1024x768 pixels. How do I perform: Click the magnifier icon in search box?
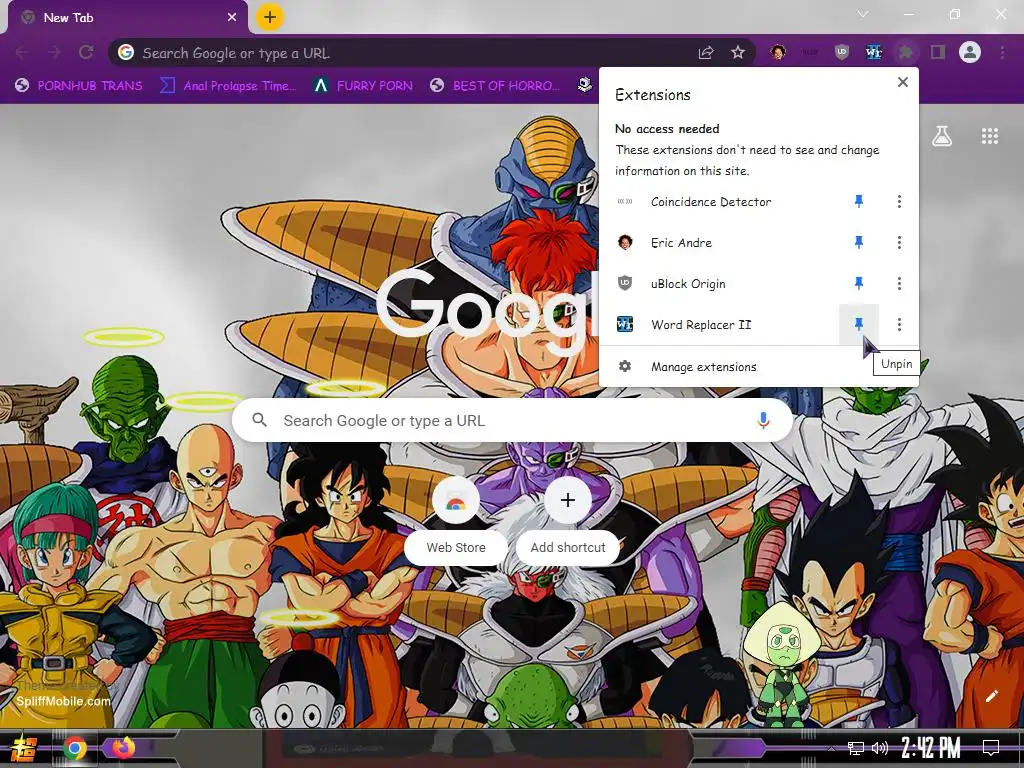[x=259, y=420]
